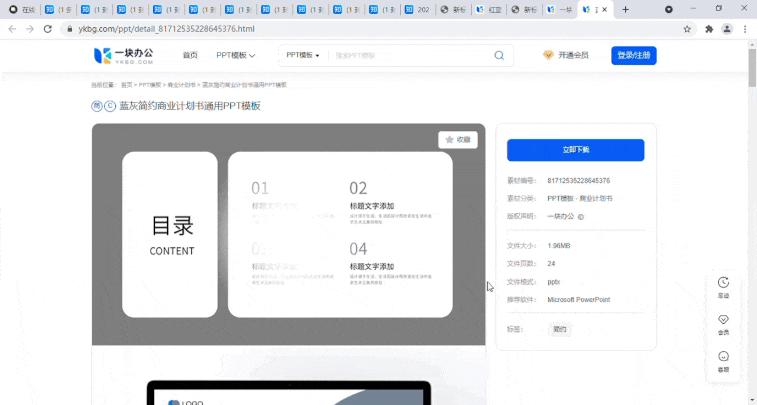Click the 登录/注册 login button
757x405 pixels.
pos(634,56)
